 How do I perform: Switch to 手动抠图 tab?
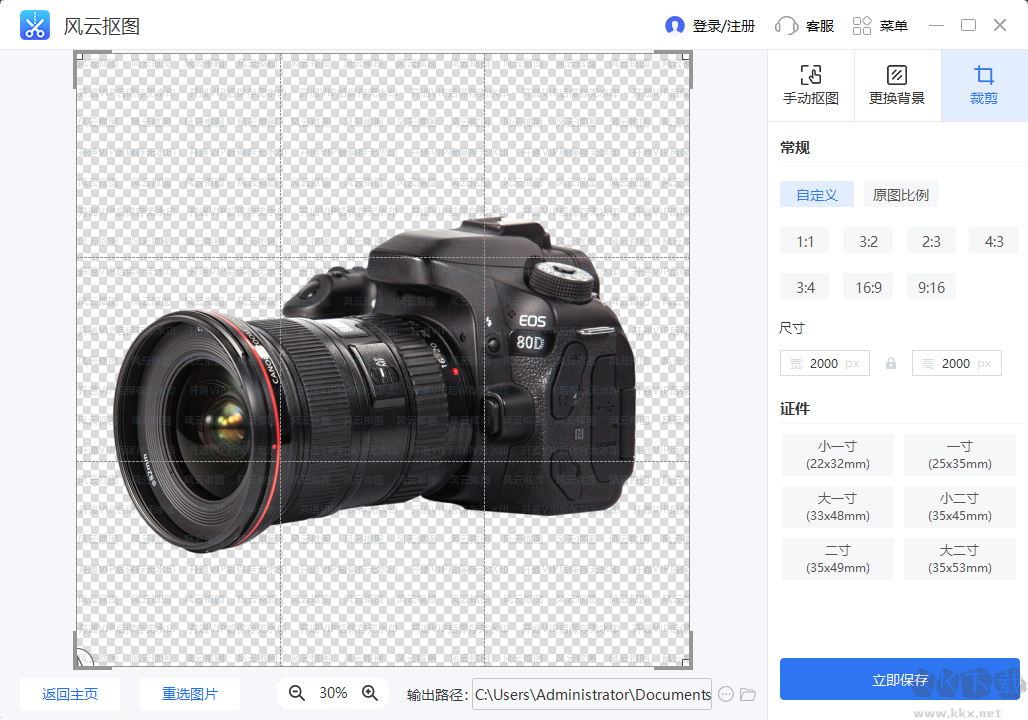[x=810, y=85]
